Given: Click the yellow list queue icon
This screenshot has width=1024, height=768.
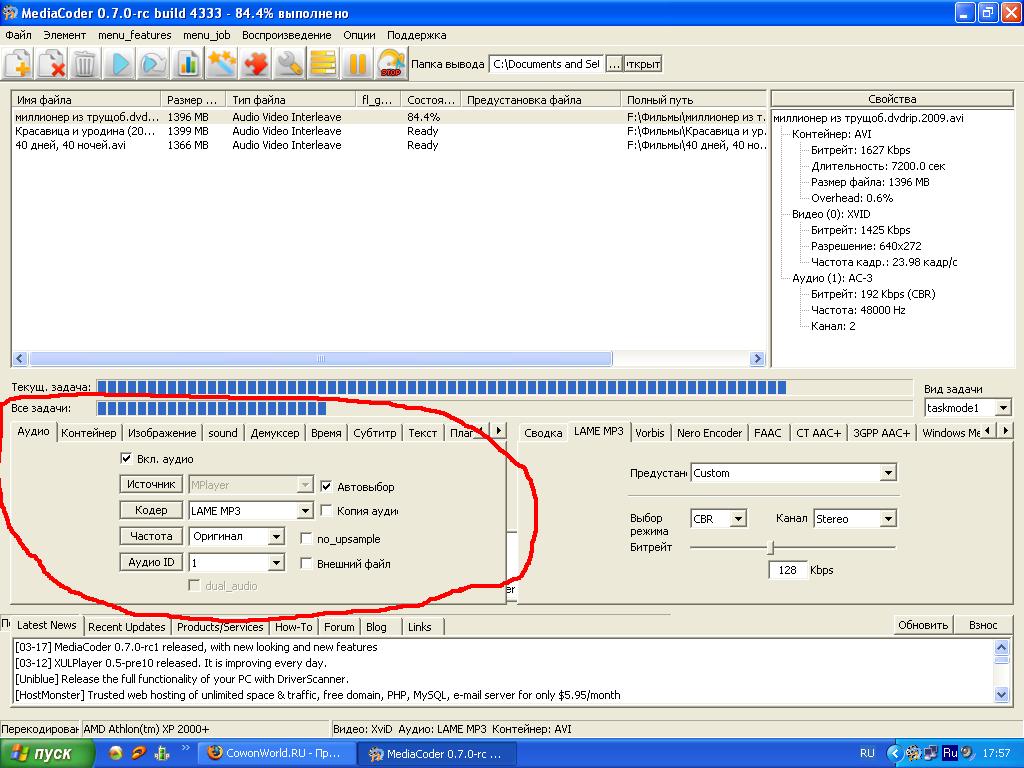Looking at the screenshot, I should [x=323, y=64].
